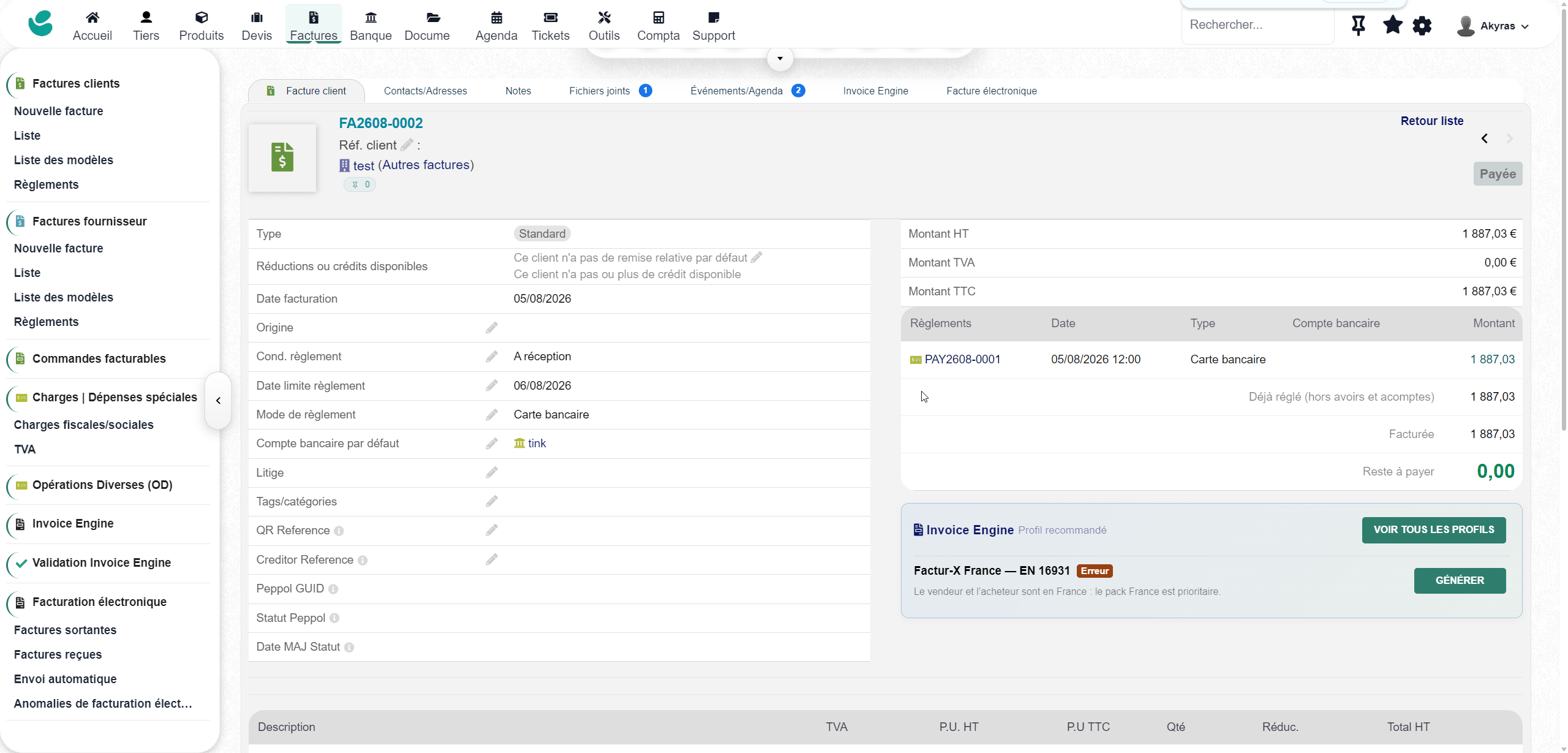Click the pin icon in top bar
This screenshot has height=753, width=1568.
[x=1358, y=26]
